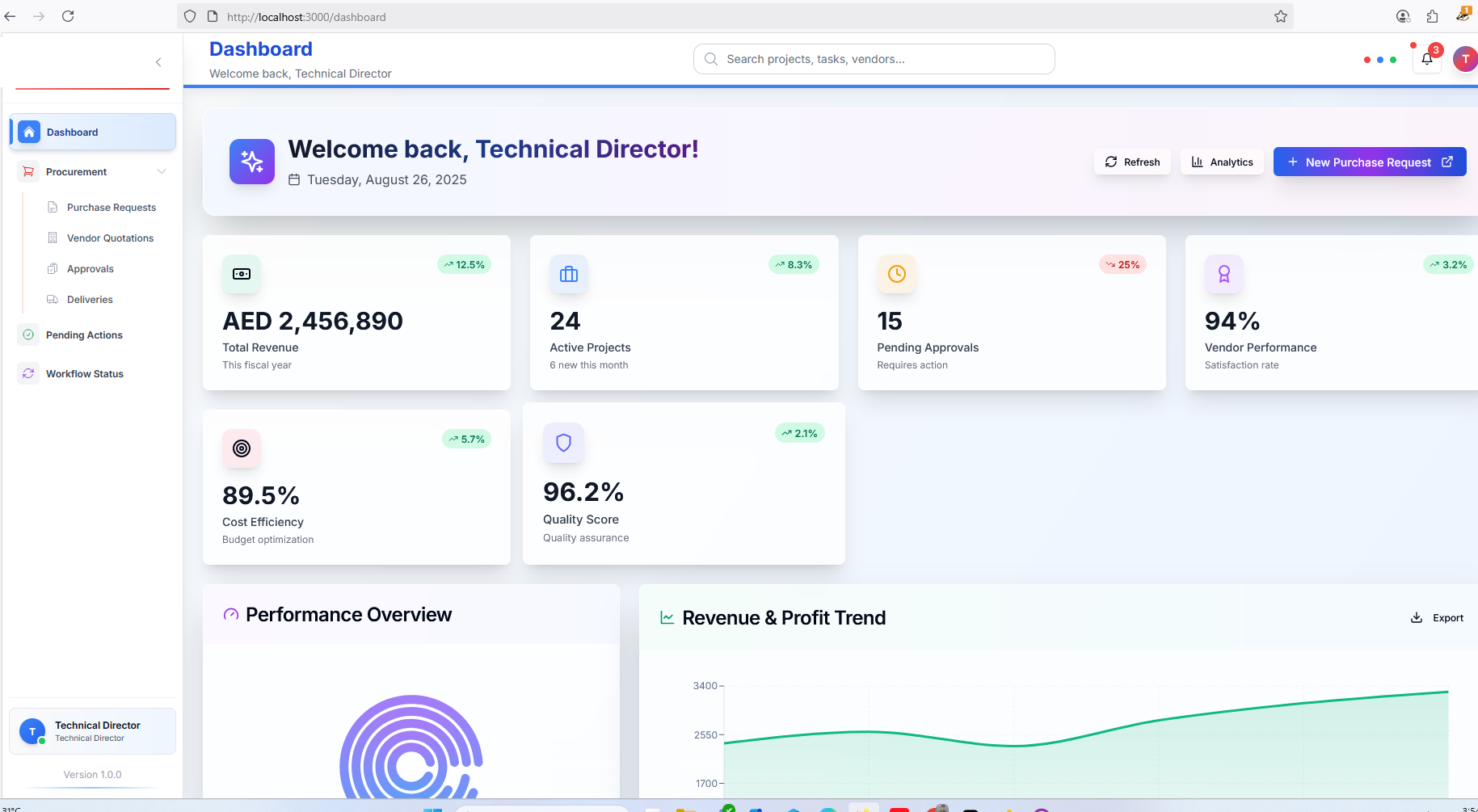Open notifications via the bell icon
Image resolution: width=1478 pixels, height=812 pixels.
[x=1426, y=58]
